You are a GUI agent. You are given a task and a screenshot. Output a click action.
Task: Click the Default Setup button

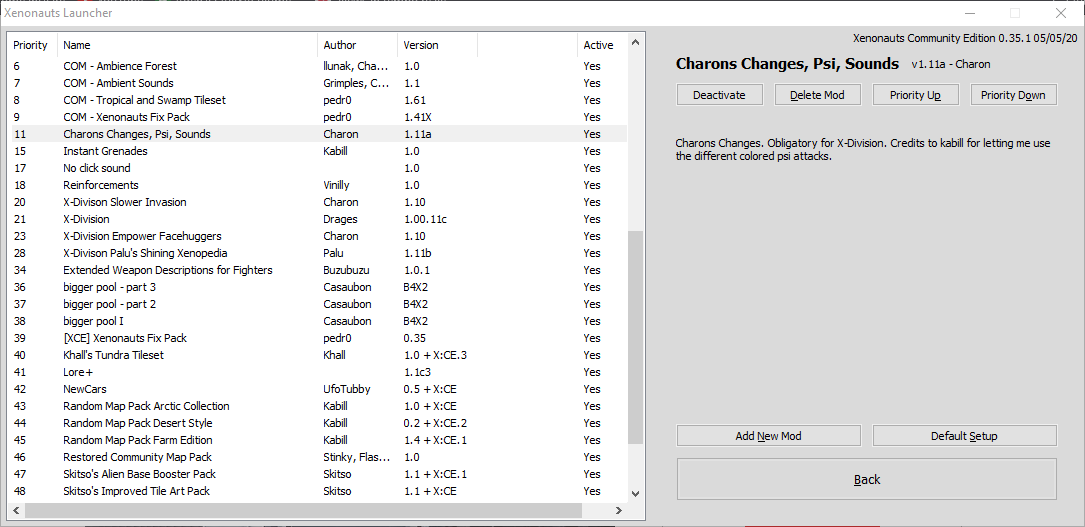click(x=965, y=436)
